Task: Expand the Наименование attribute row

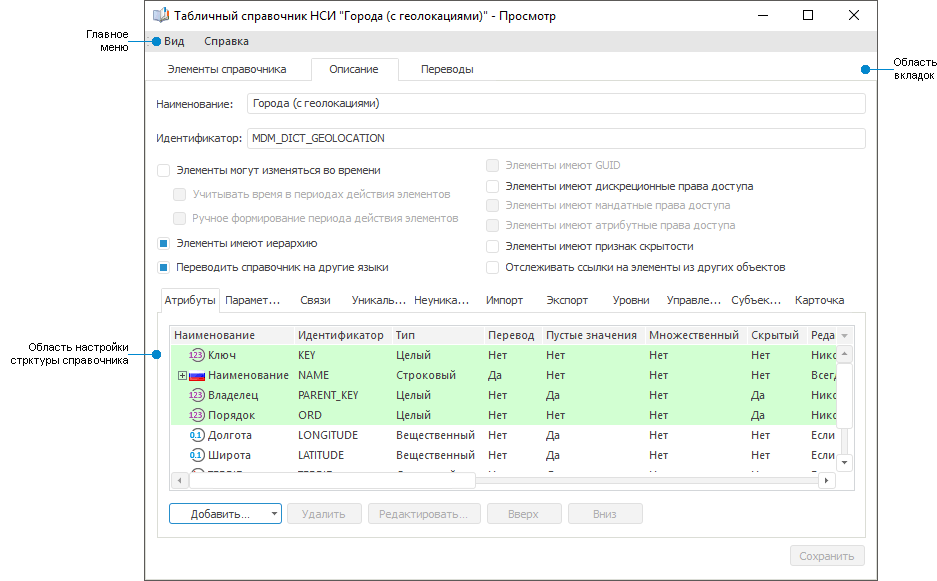Action: pyautogui.click(x=182, y=375)
